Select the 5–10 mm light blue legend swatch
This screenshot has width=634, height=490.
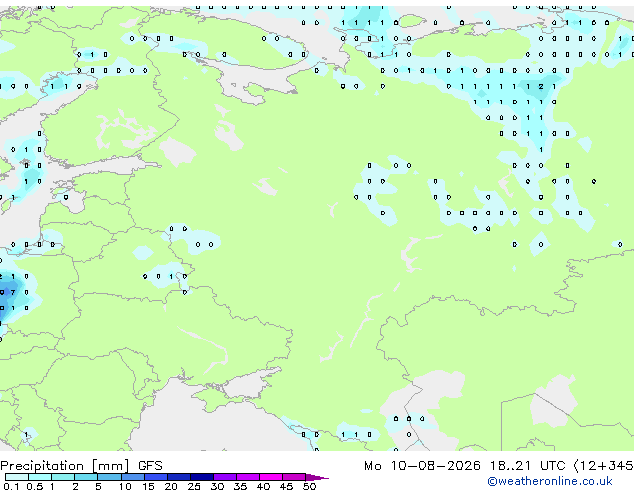click(x=109, y=477)
